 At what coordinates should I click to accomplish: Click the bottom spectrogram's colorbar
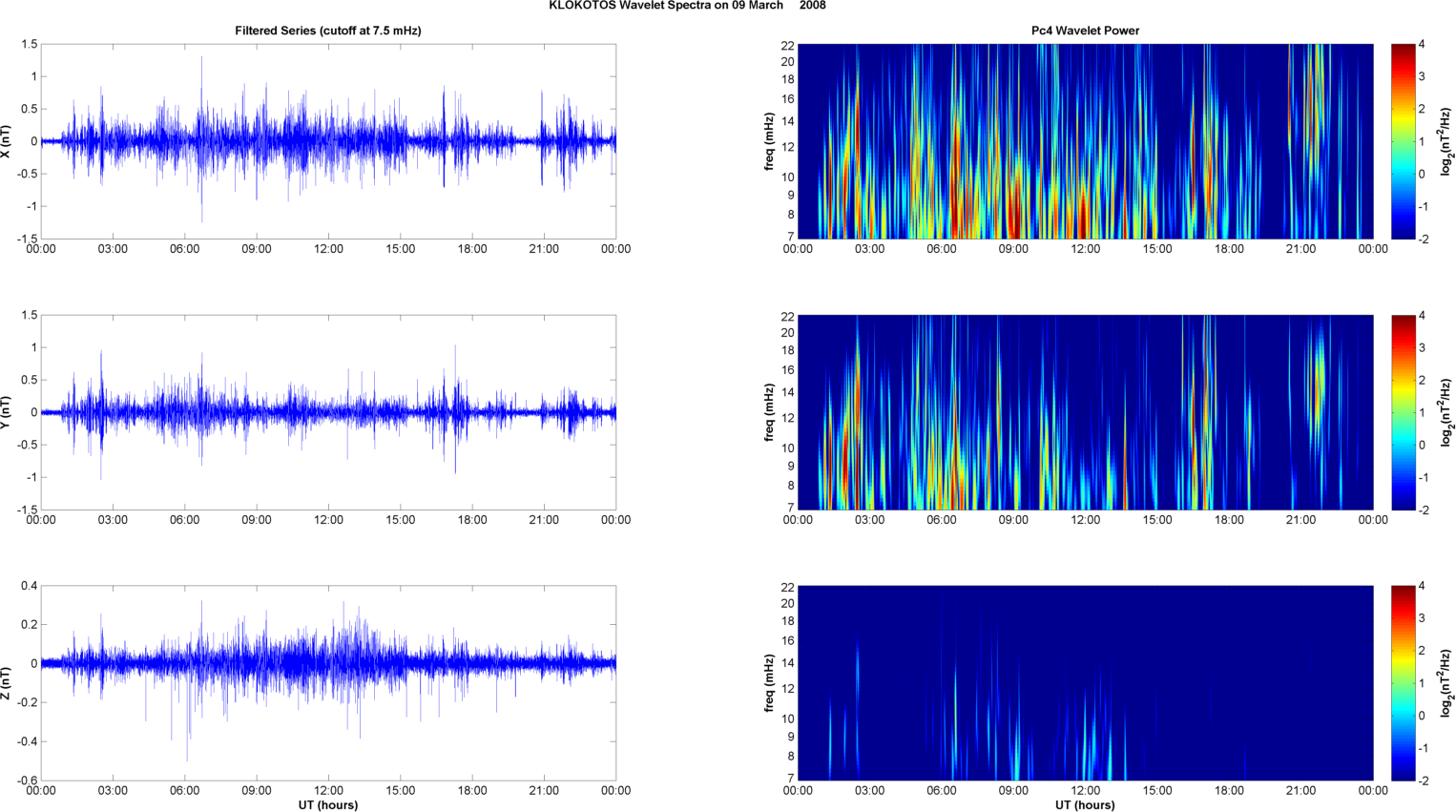click(1403, 682)
